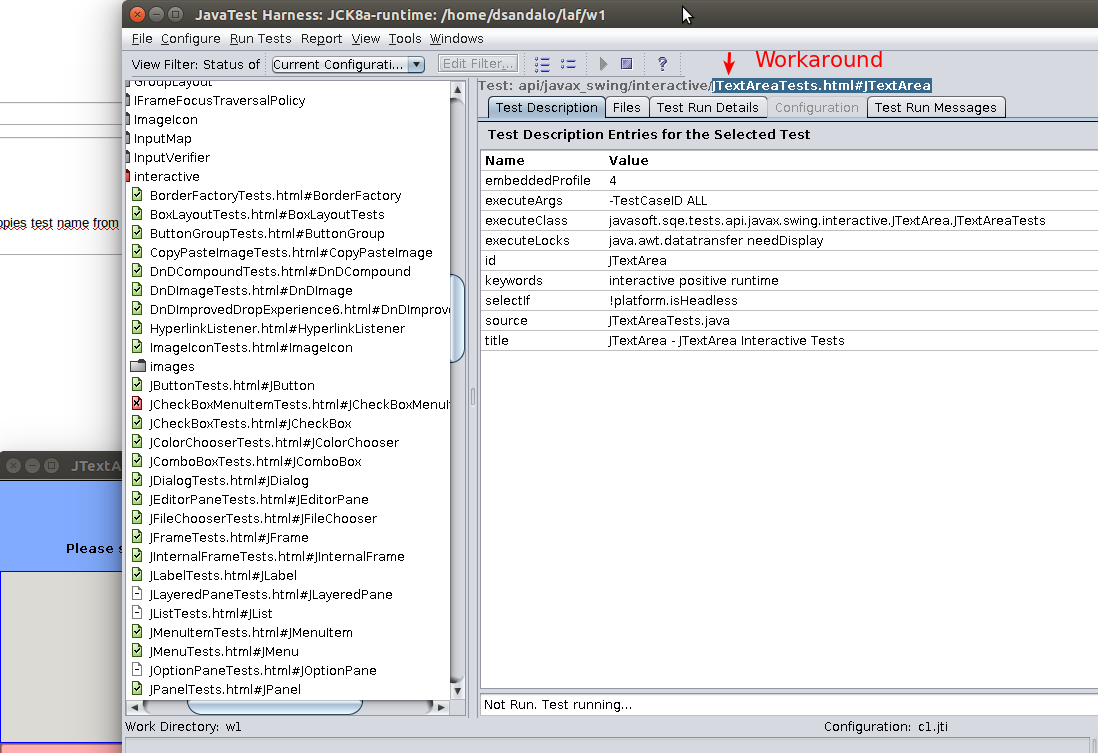
Task: Switch to the Test Run Messages tab
Action: point(935,108)
